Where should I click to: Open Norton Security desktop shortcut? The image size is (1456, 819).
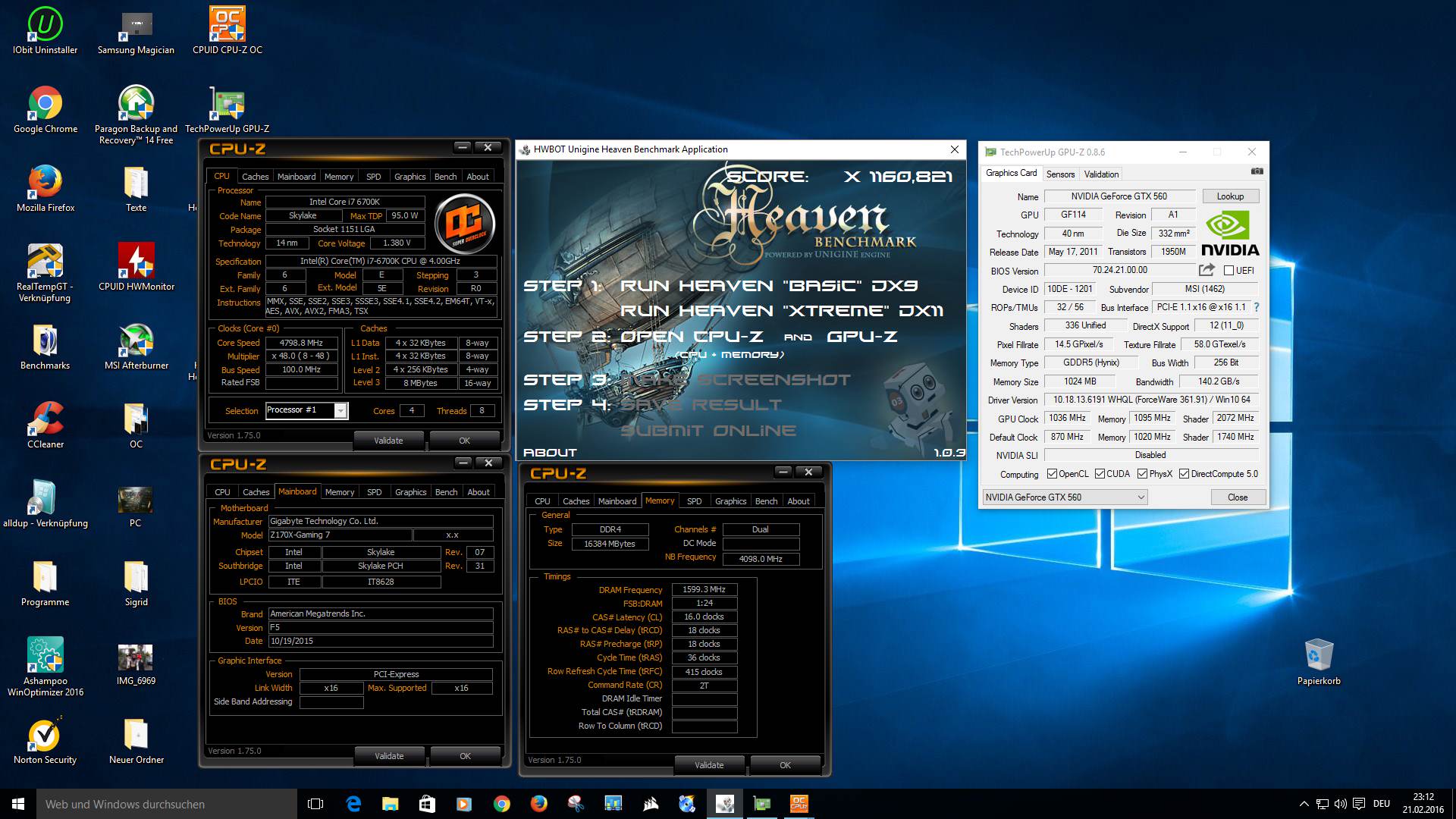45,740
